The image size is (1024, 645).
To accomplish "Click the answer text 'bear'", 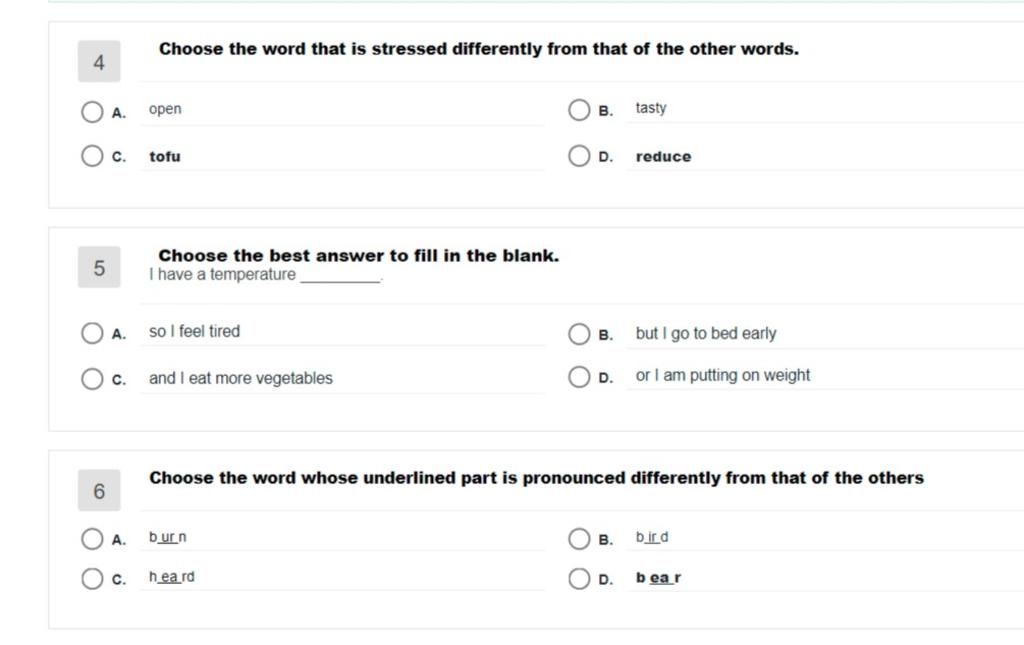I will pyautogui.click(x=658, y=578).
